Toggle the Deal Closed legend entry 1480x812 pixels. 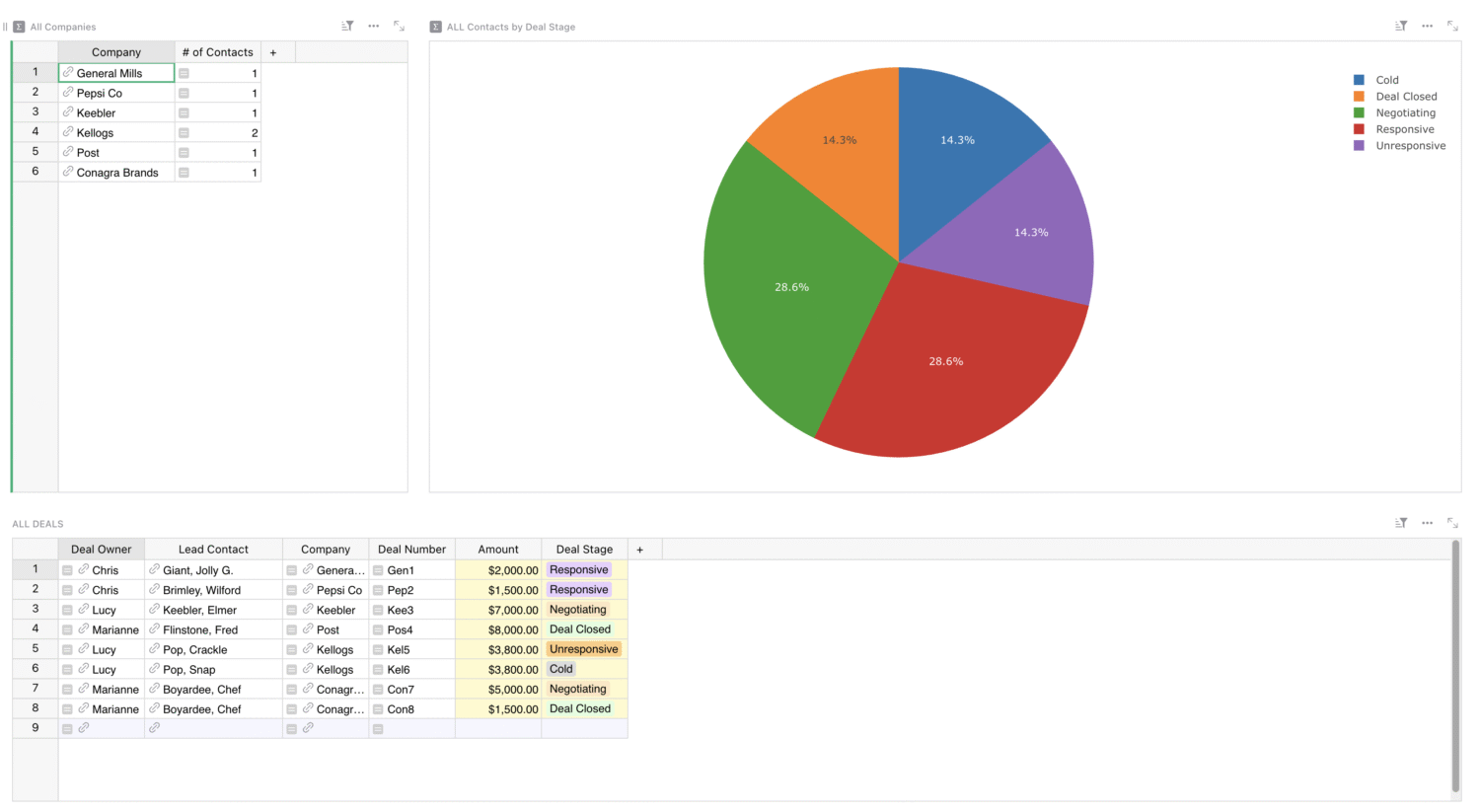[x=1395, y=97]
